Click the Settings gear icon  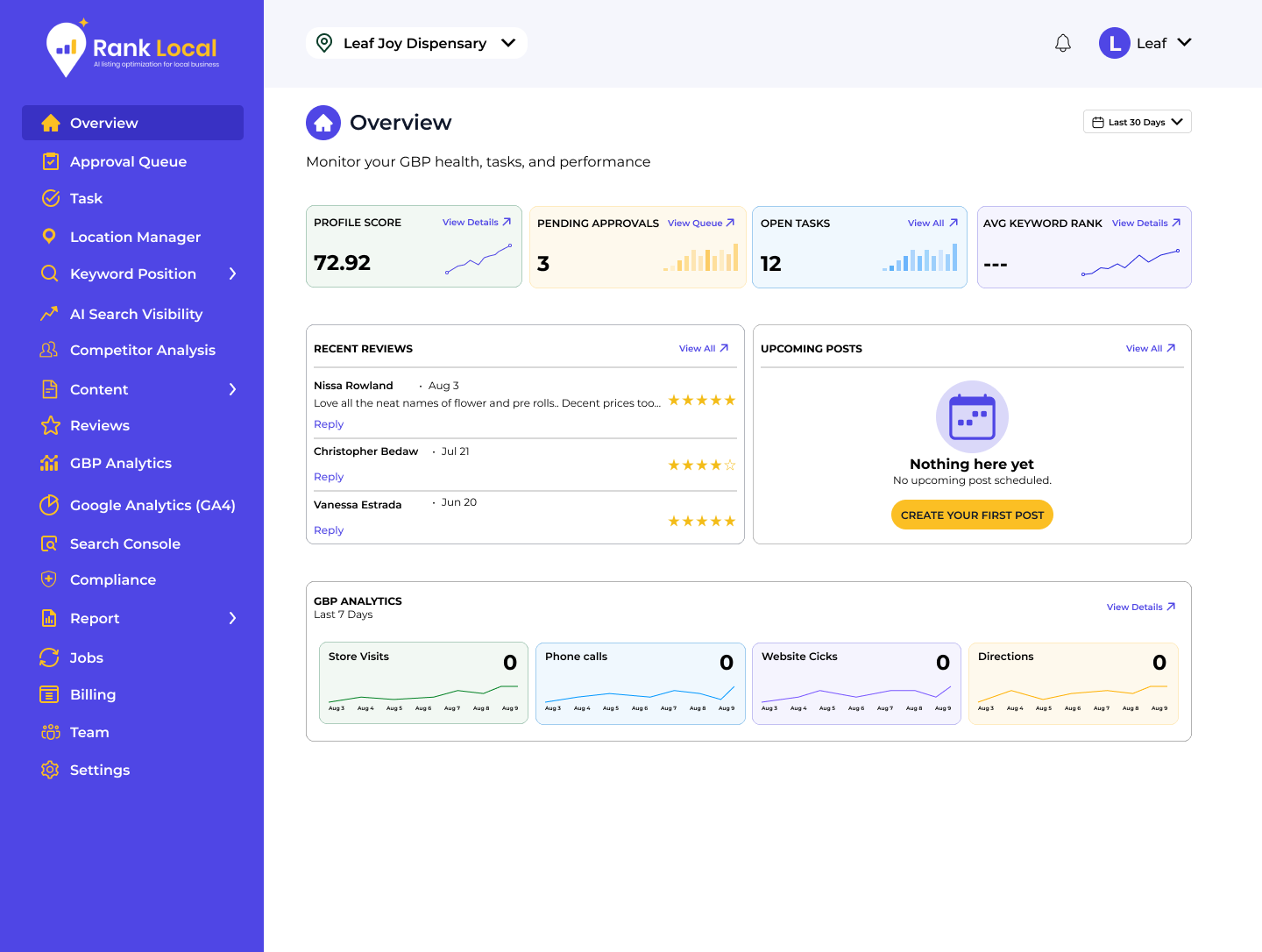tap(50, 770)
